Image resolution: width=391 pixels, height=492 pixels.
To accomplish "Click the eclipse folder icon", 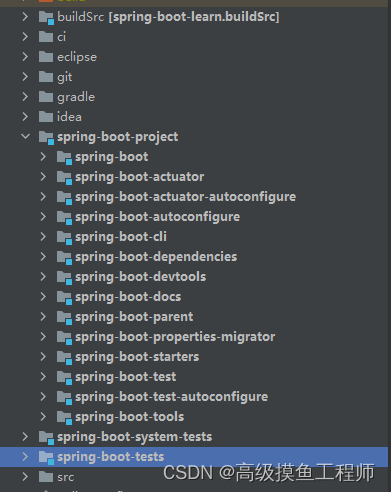I will [46, 57].
